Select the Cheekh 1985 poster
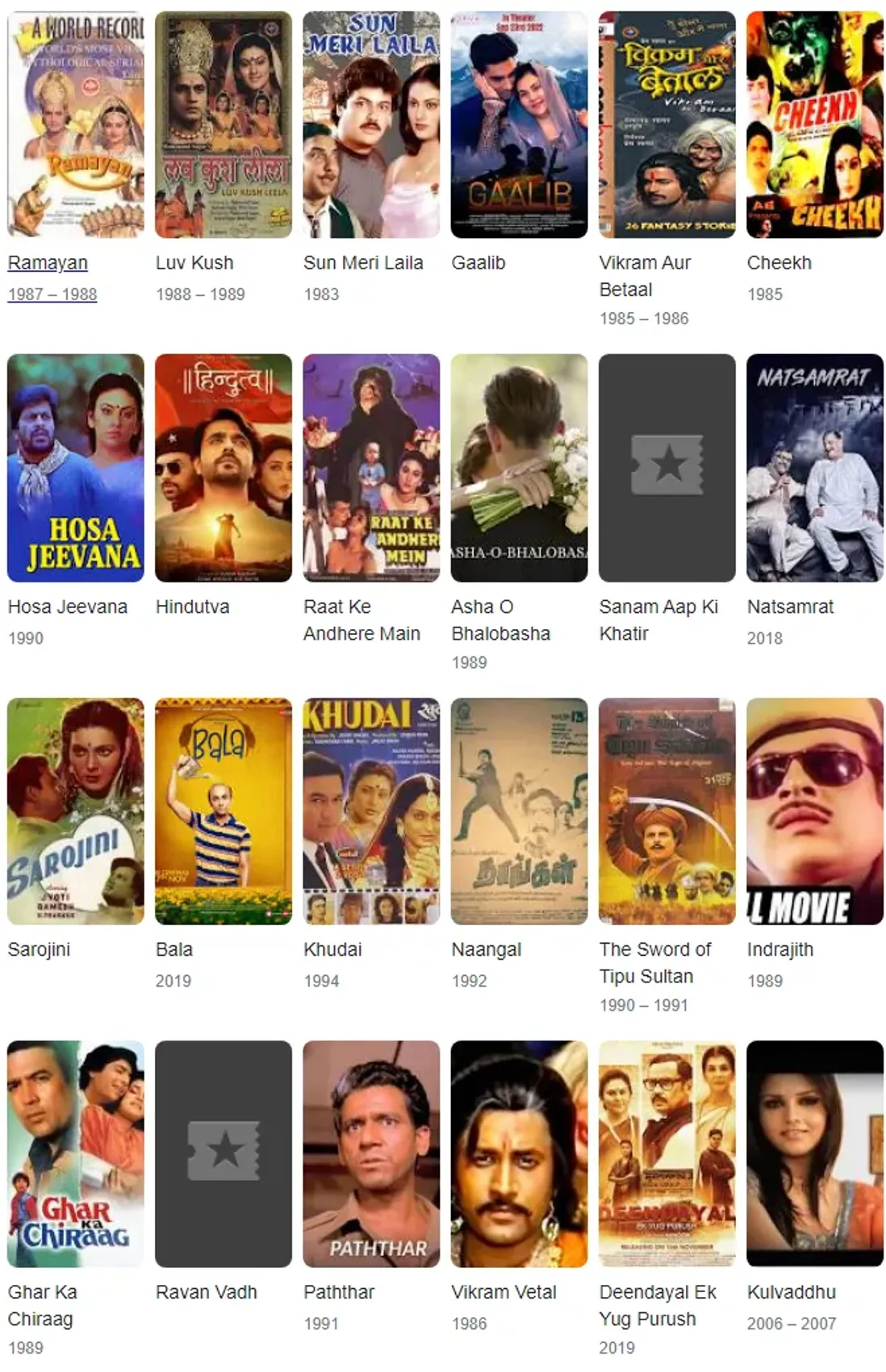886x1372 pixels. point(815,124)
